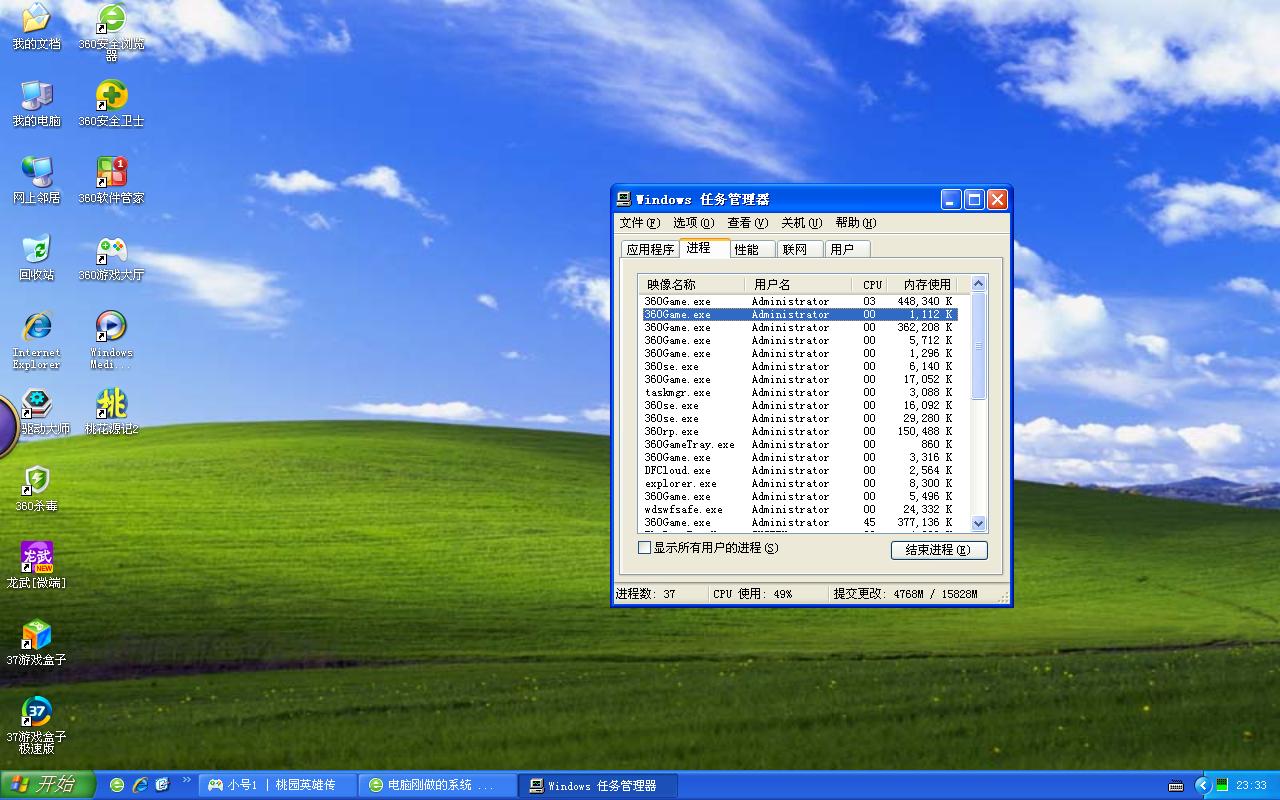Open the 龙武[微端] game shortcut
Viewport: 1280px width, 800px height.
click(x=36, y=566)
